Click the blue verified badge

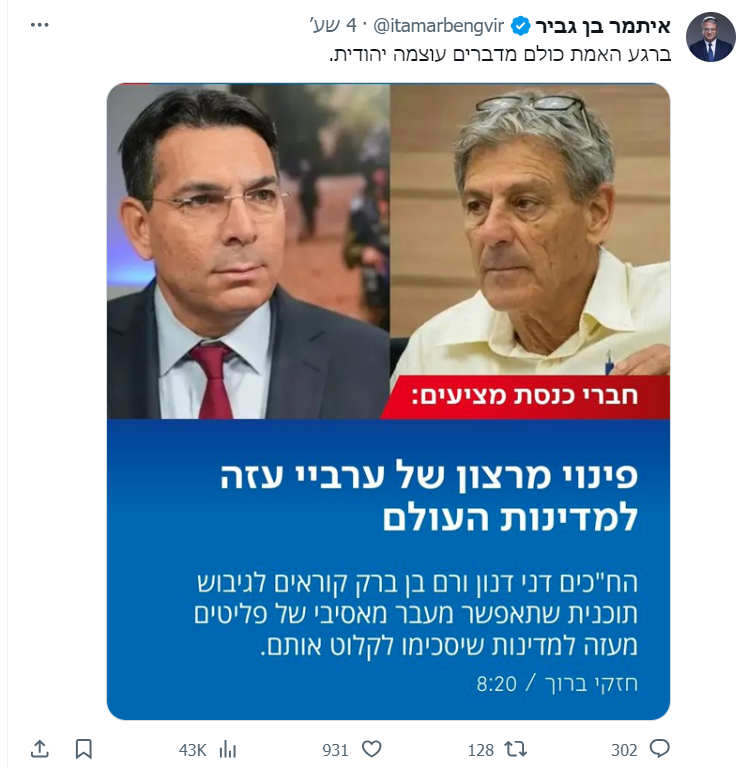[x=520, y=26]
